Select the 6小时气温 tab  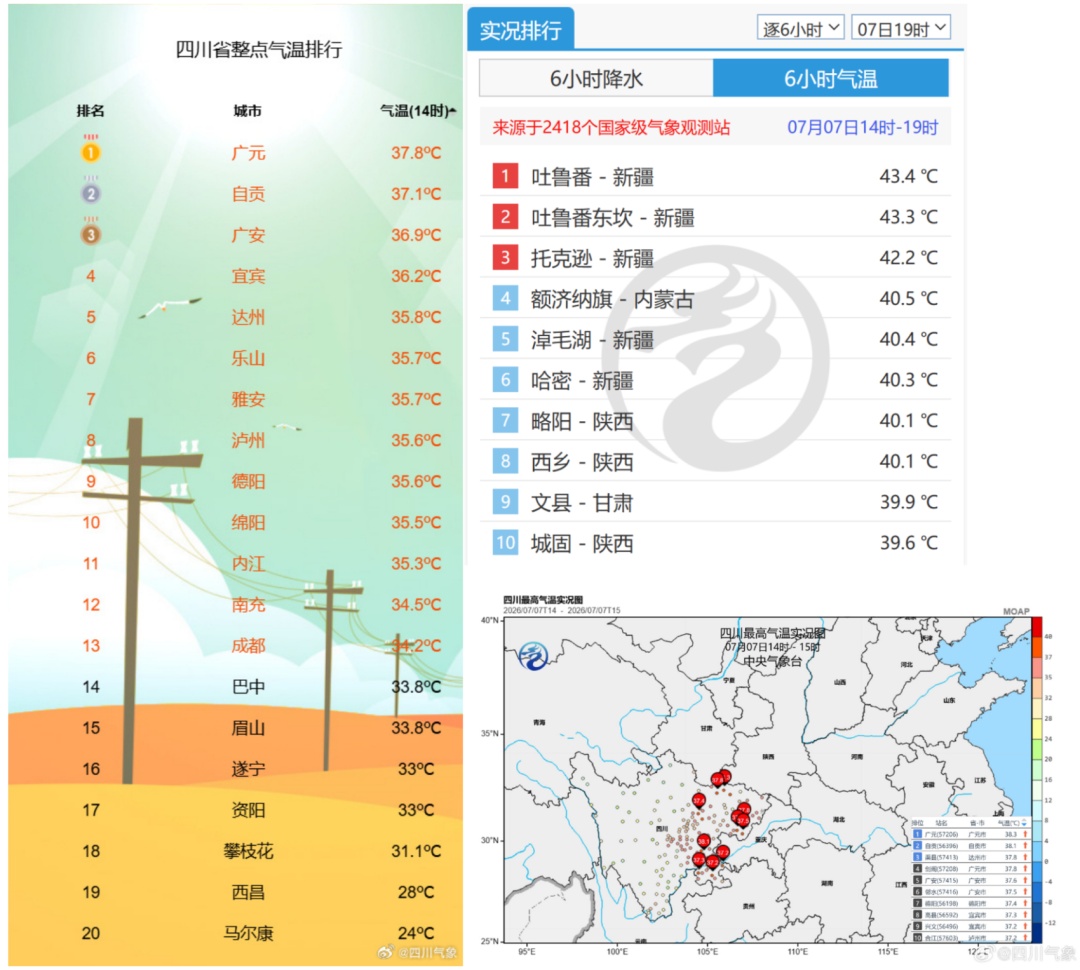(x=831, y=79)
